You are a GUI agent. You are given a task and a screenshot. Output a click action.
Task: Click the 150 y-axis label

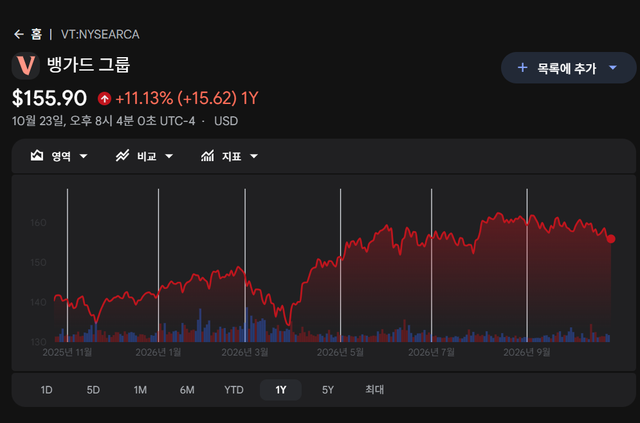pos(38,263)
